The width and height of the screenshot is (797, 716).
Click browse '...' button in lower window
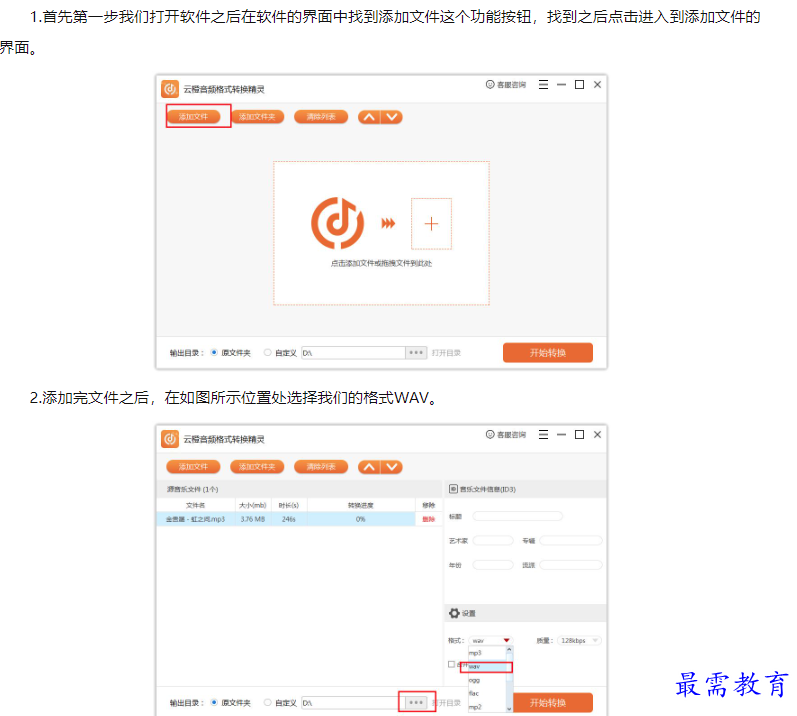(x=416, y=703)
